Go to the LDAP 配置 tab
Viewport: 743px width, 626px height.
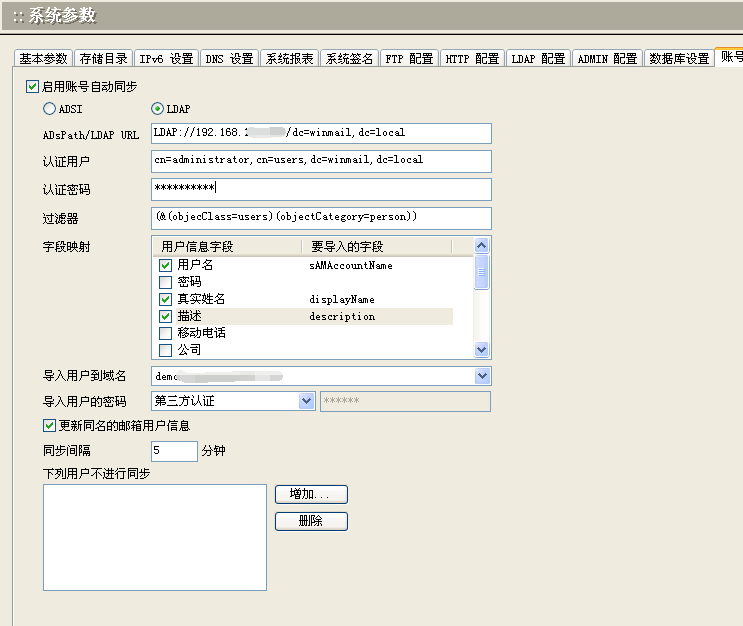point(538,59)
